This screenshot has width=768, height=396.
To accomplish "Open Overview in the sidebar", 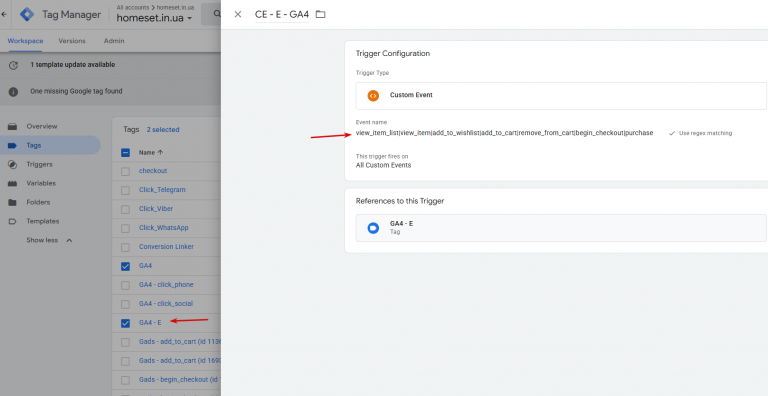I will click(42, 126).
